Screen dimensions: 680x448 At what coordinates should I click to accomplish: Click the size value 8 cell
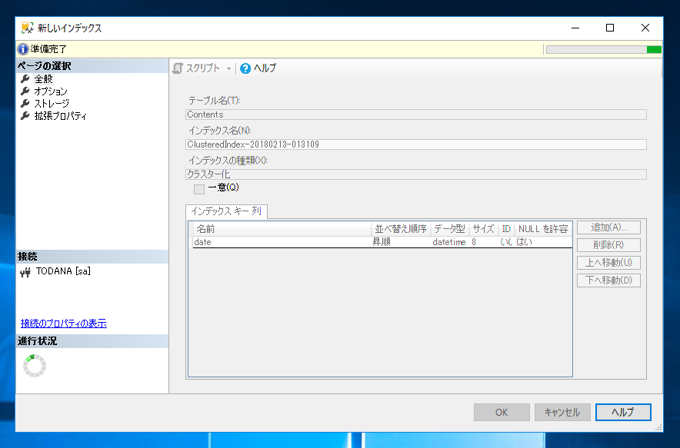pos(484,242)
